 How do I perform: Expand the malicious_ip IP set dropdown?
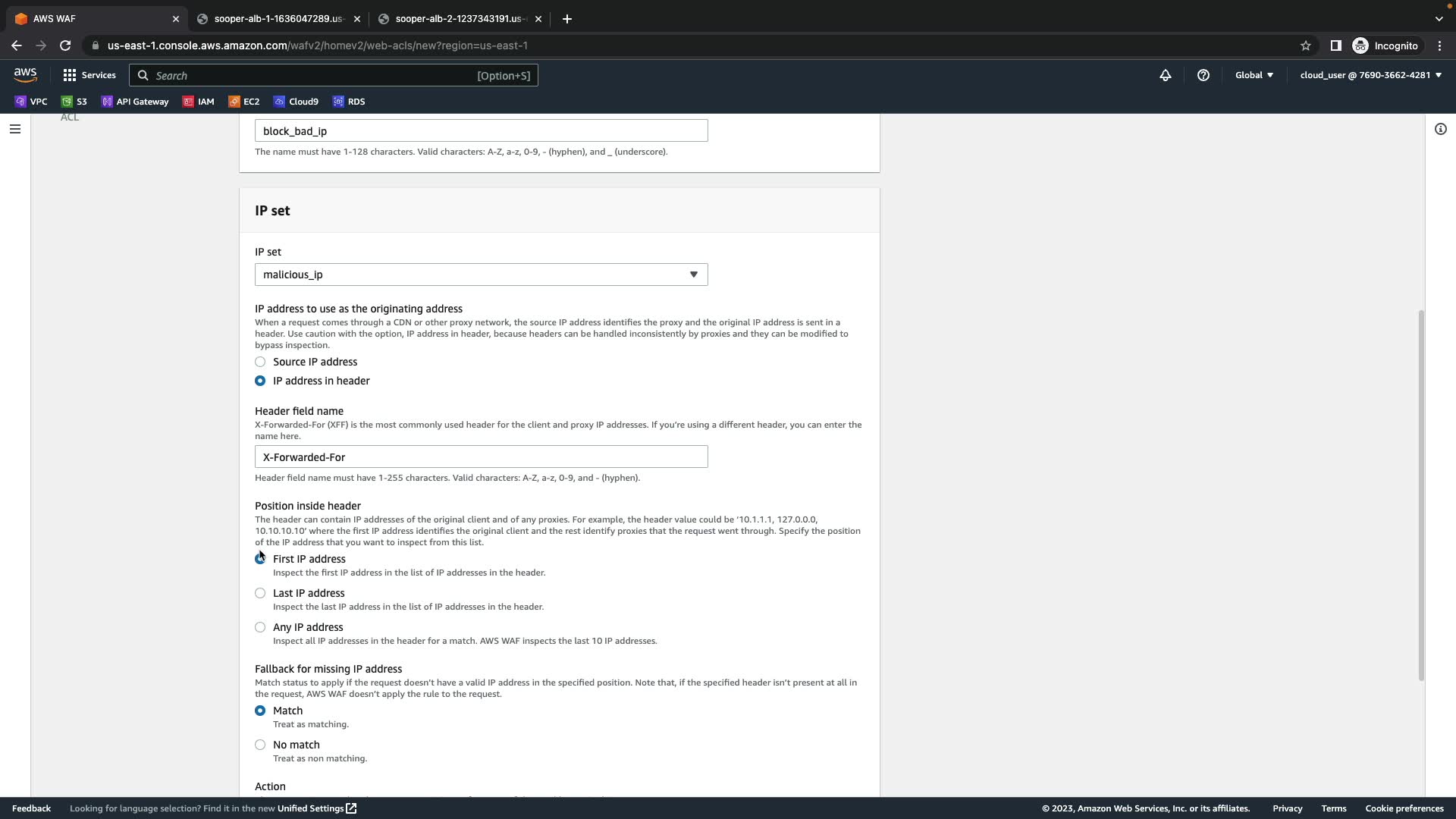pos(481,275)
